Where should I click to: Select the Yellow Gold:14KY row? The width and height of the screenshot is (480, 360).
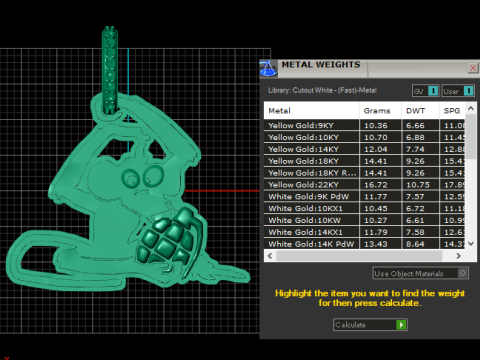pos(365,149)
